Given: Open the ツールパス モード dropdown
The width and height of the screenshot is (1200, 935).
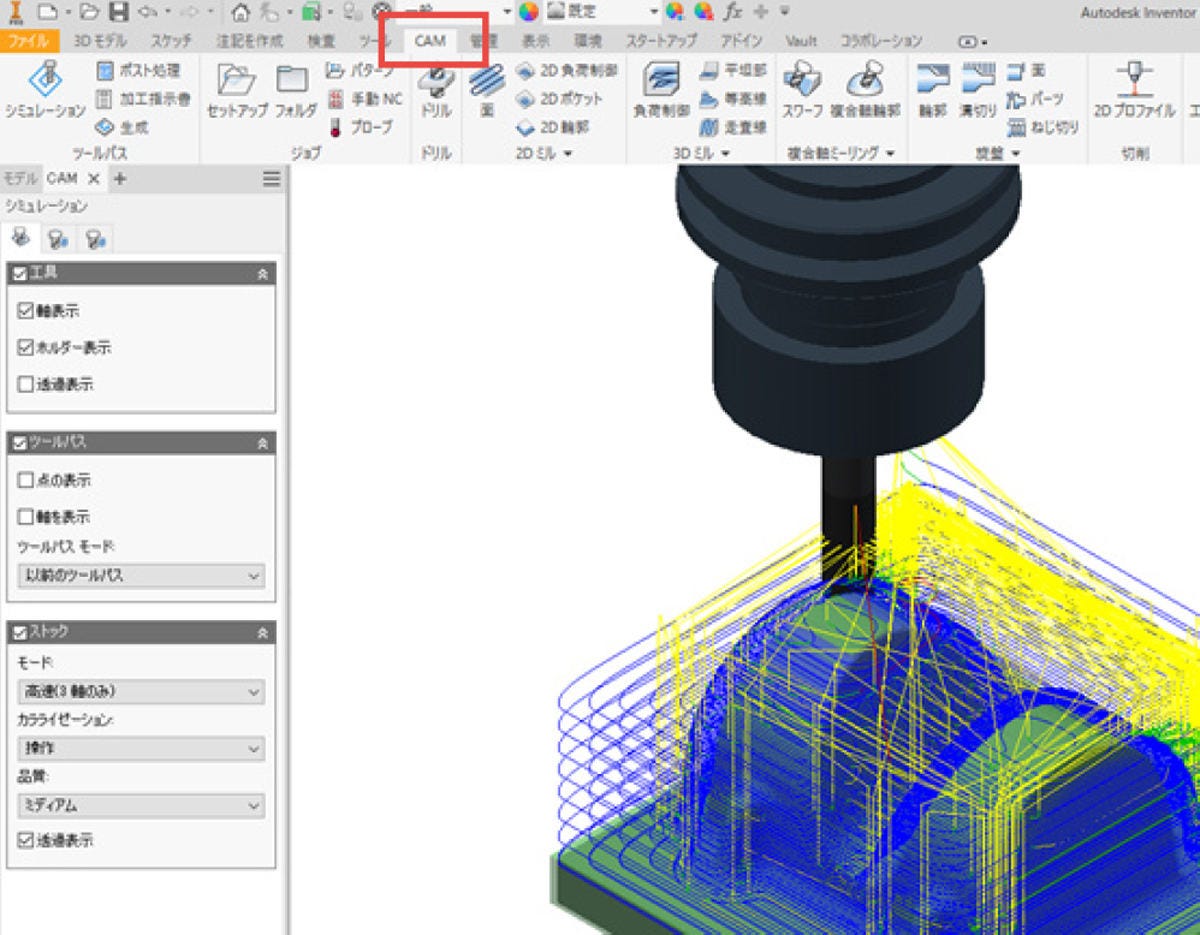Looking at the screenshot, I should tap(141, 576).
